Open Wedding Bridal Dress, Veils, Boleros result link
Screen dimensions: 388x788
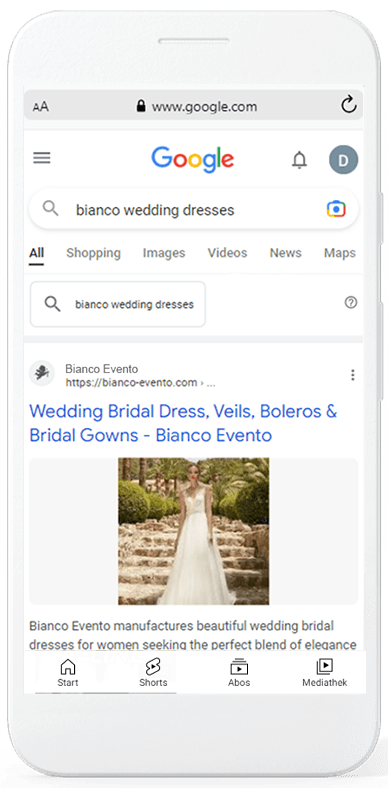pyautogui.click(x=183, y=423)
